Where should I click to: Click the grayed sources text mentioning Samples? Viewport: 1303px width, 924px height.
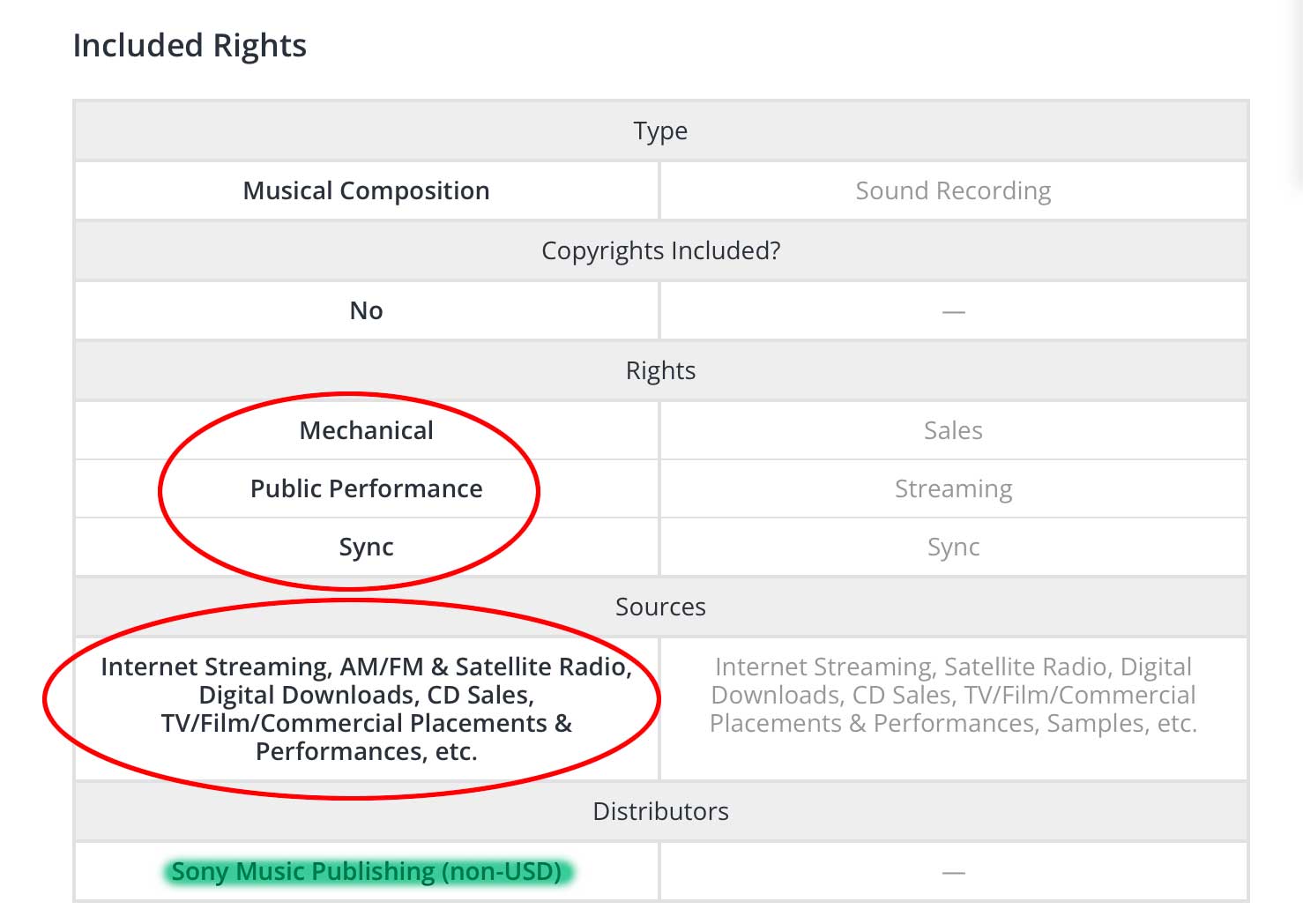[x=953, y=695]
